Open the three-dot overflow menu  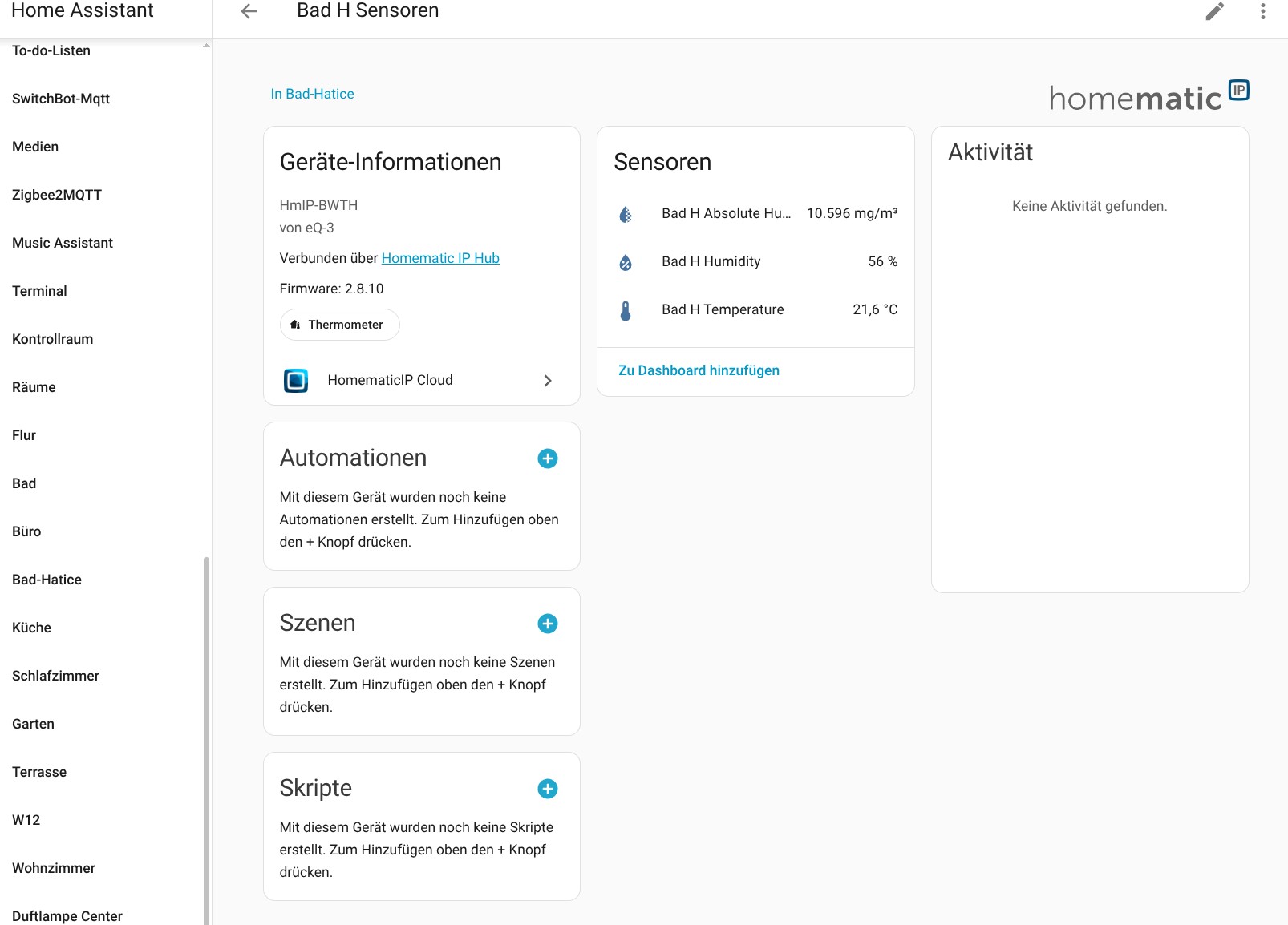click(1262, 11)
